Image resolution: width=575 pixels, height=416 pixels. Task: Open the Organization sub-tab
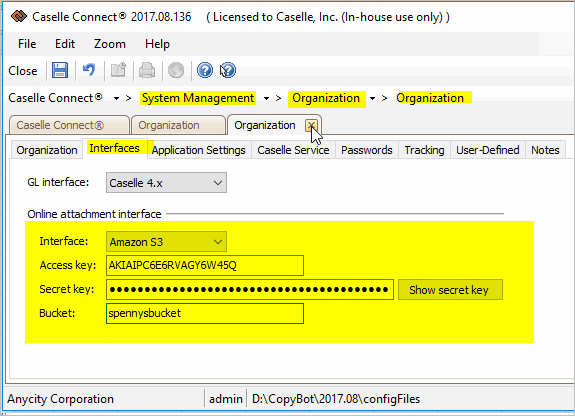coord(47,150)
